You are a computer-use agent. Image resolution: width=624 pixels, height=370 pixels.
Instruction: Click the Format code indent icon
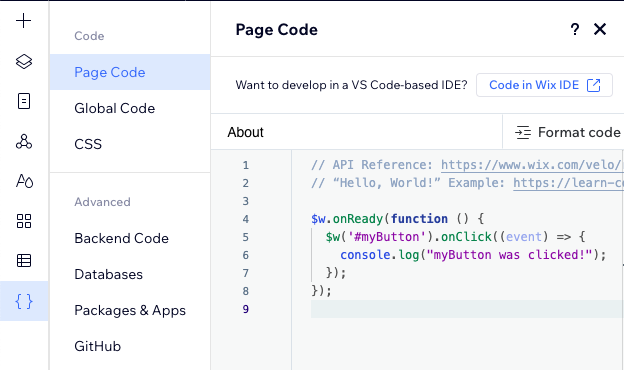[523, 132]
